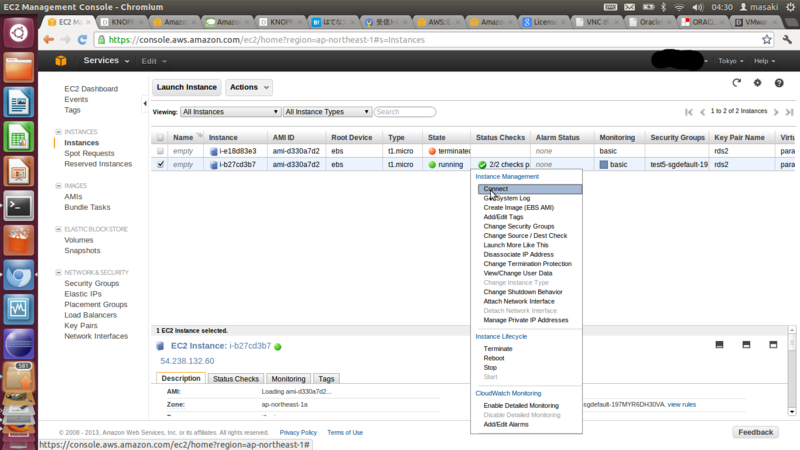This screenshot has height=450, width=800.
Task: Uncheck the box for instance i-b27cd3b7
Action: 161,164
